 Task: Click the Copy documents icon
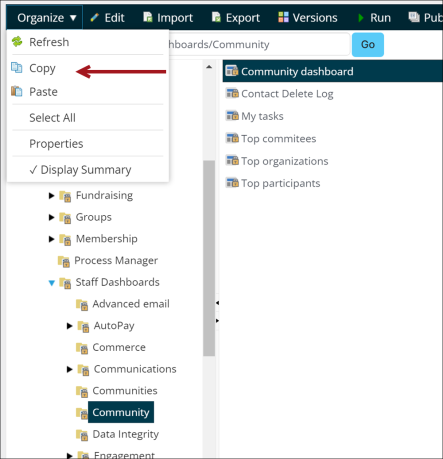(x=17, y=67)
